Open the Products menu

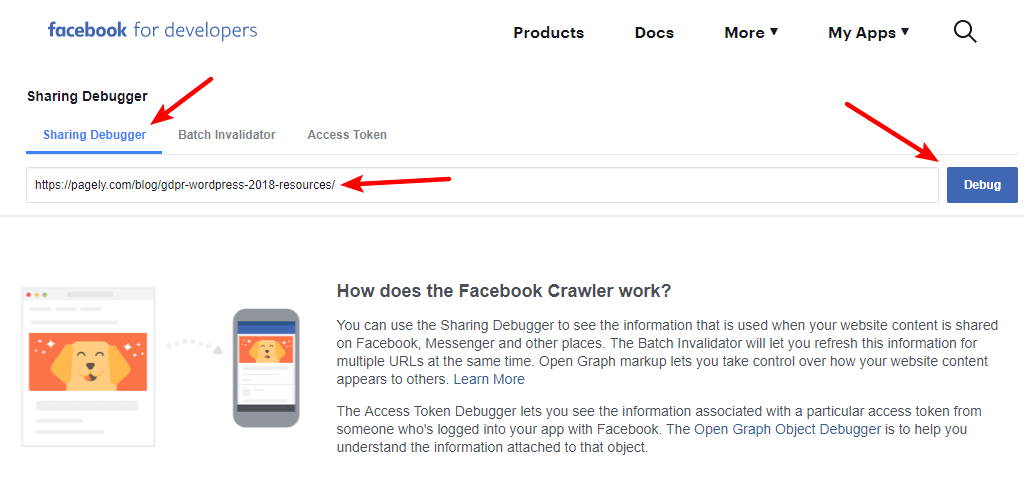tap(548, 32)
